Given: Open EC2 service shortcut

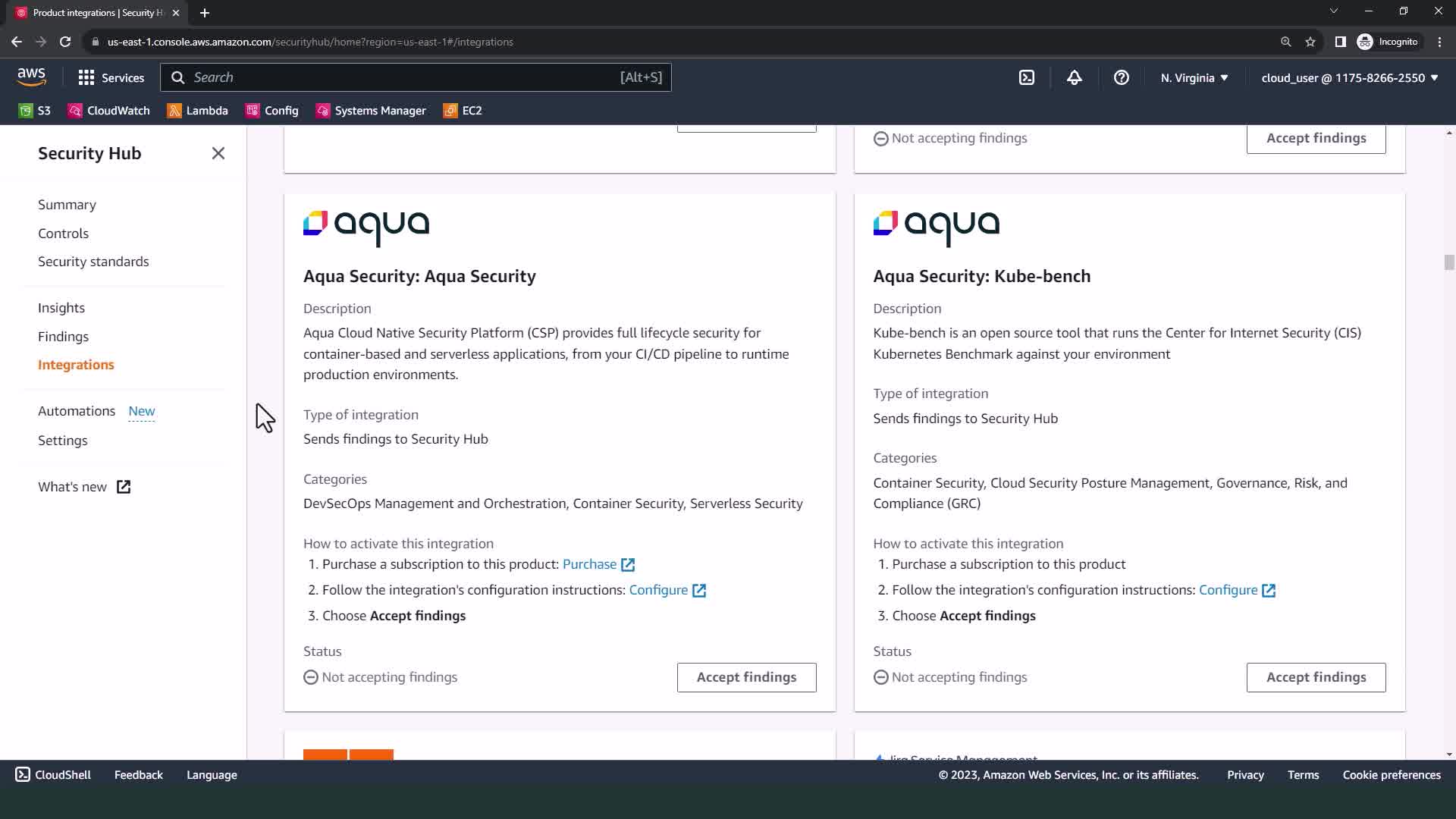Looking at the screenshot, I should [463, 111].
